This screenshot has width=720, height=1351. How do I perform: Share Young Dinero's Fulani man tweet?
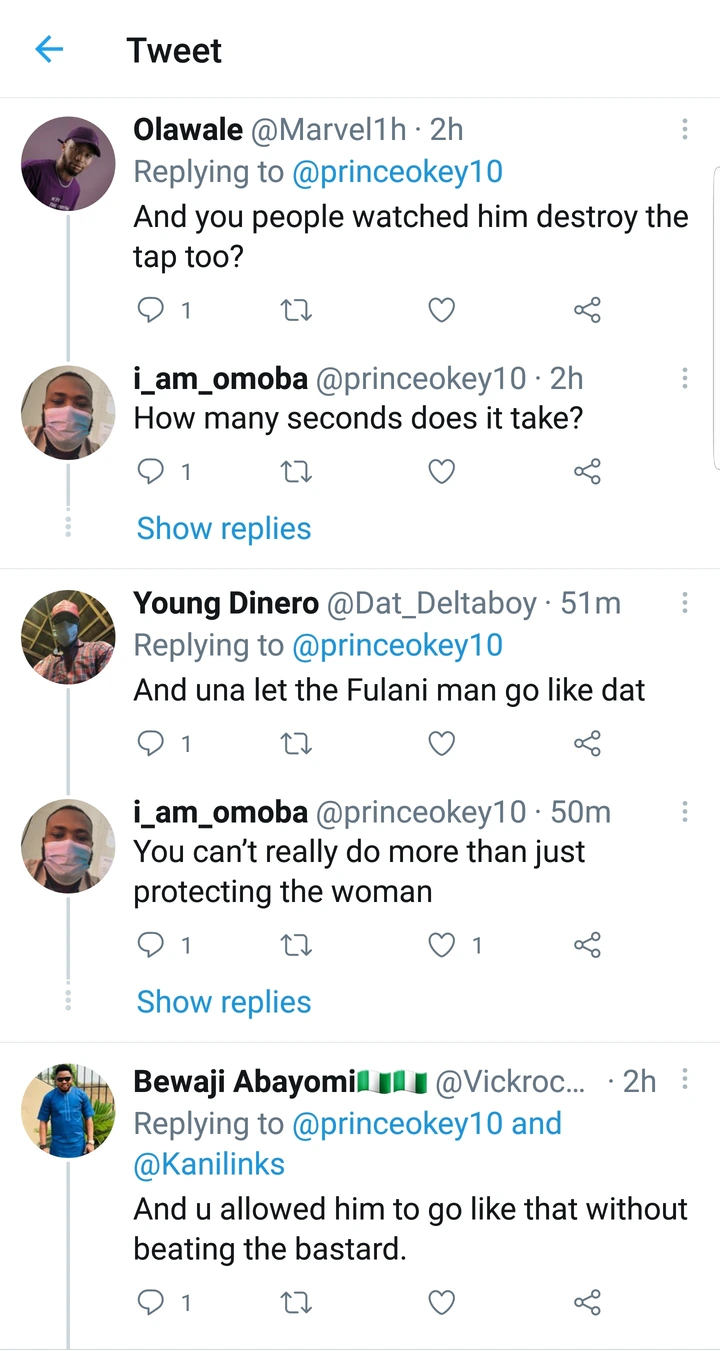click(x=587, y=743)
